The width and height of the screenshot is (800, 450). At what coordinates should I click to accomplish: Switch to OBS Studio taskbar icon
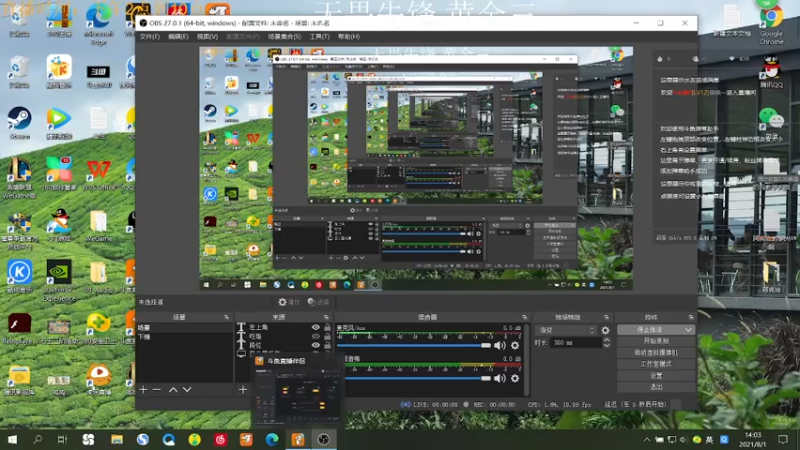click(323, 439)
